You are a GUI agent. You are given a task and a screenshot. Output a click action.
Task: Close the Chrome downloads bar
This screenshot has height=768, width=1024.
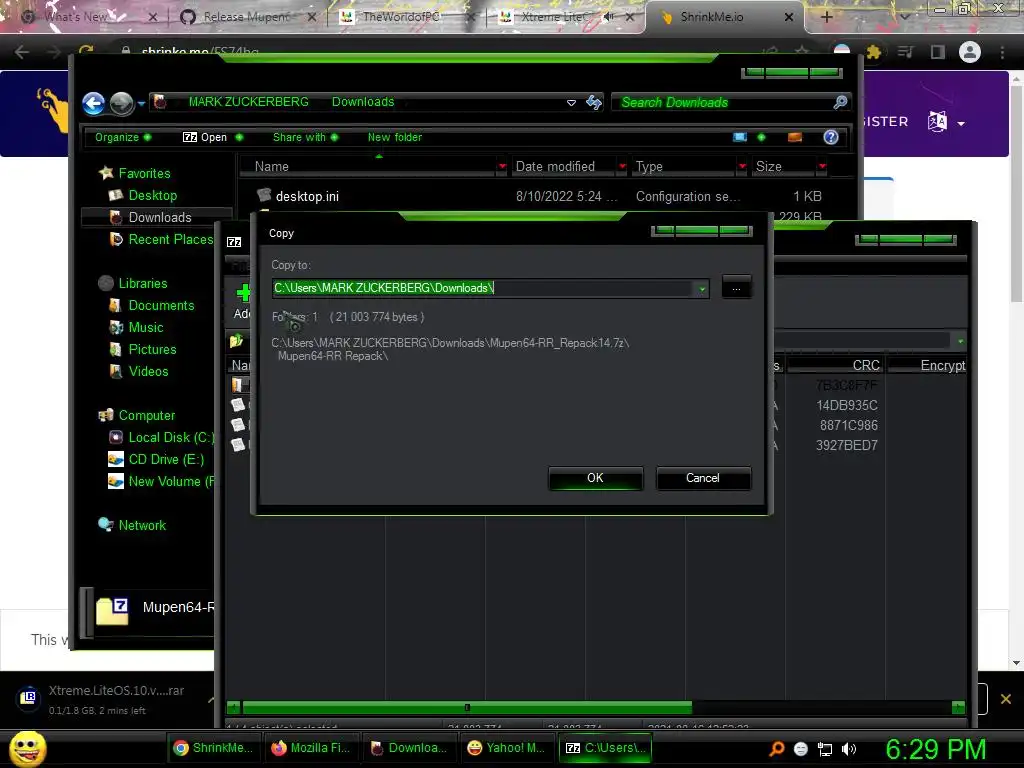[1006, 699]
